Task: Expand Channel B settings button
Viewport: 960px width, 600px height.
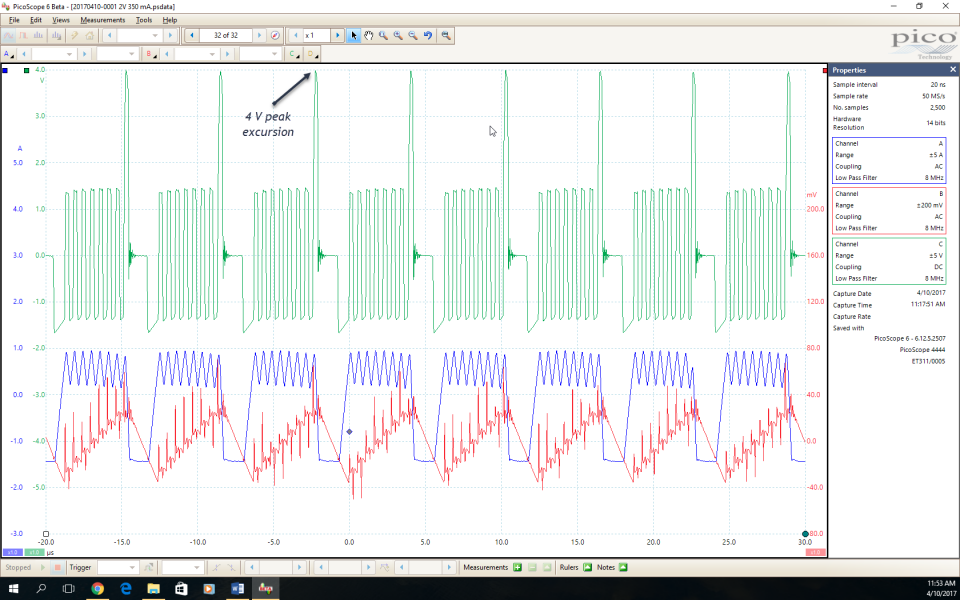Action: click(151, 54)
